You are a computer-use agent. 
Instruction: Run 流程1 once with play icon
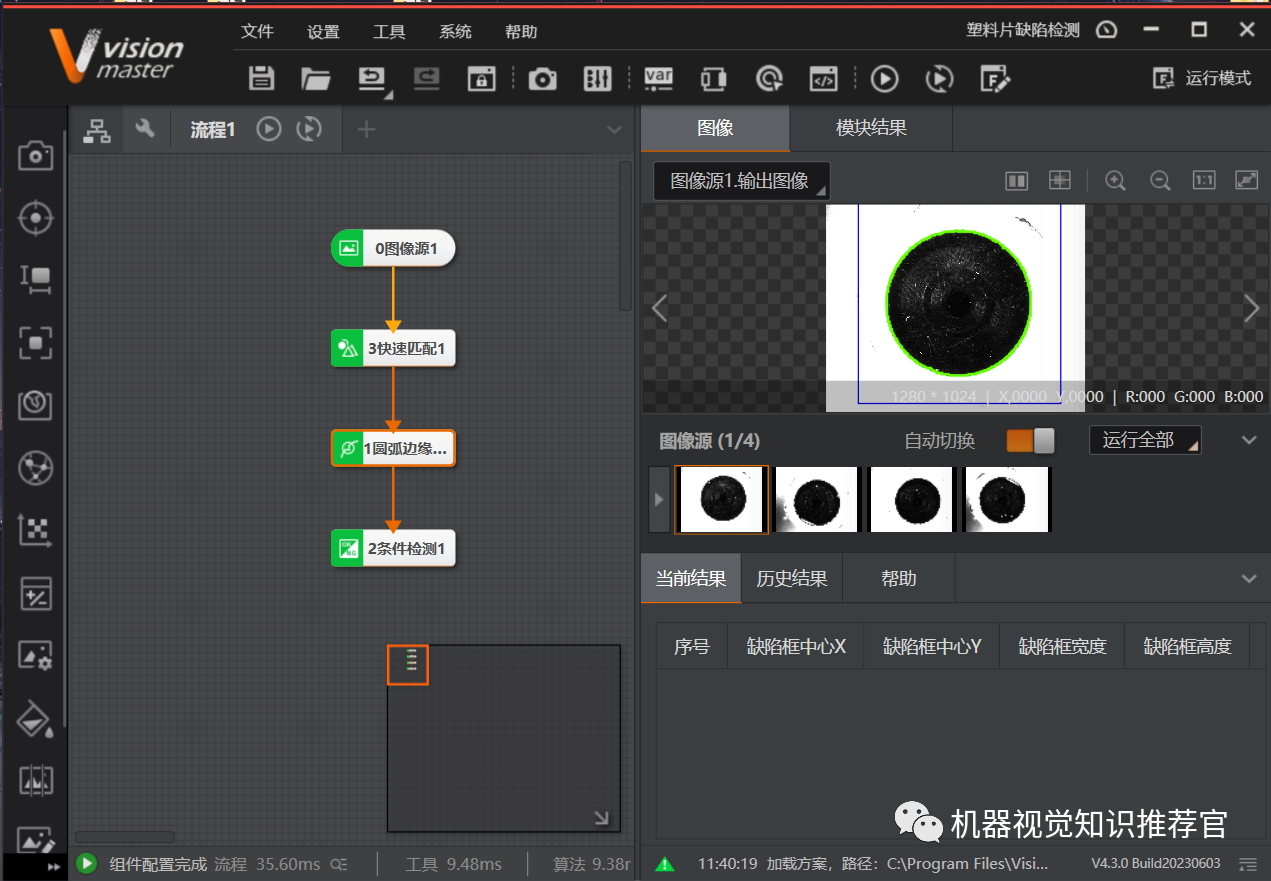click(269, 129)
